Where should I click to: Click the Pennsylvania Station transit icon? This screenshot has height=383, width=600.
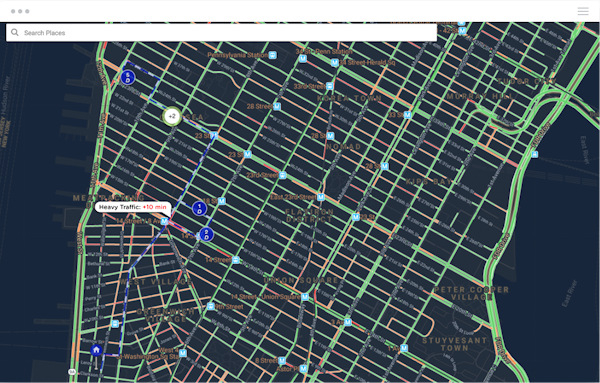[272, 55]
